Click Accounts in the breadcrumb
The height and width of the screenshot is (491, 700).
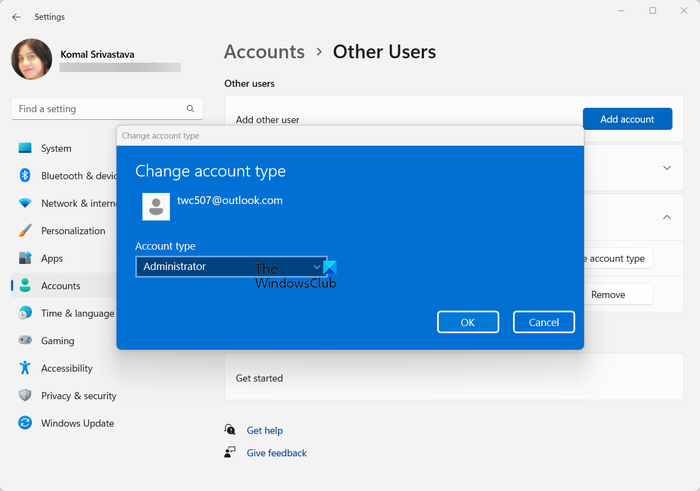264,52
